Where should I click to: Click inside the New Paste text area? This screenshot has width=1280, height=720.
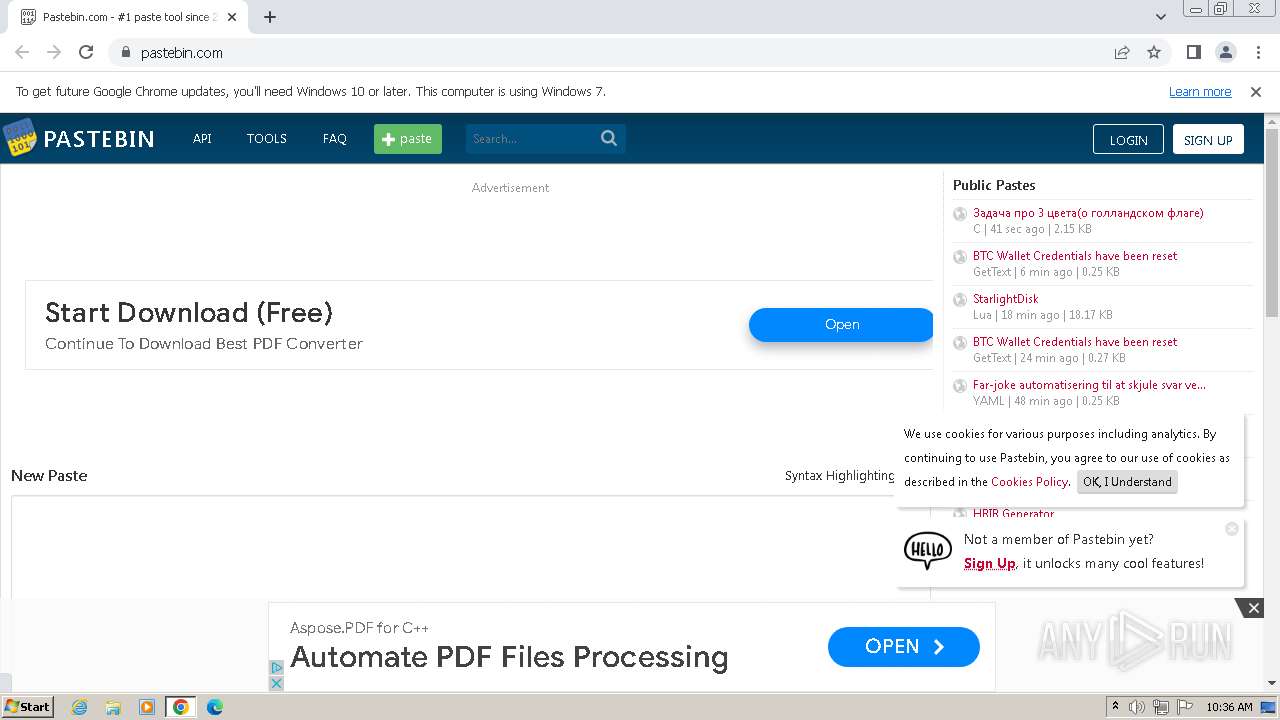click(470, 548)
